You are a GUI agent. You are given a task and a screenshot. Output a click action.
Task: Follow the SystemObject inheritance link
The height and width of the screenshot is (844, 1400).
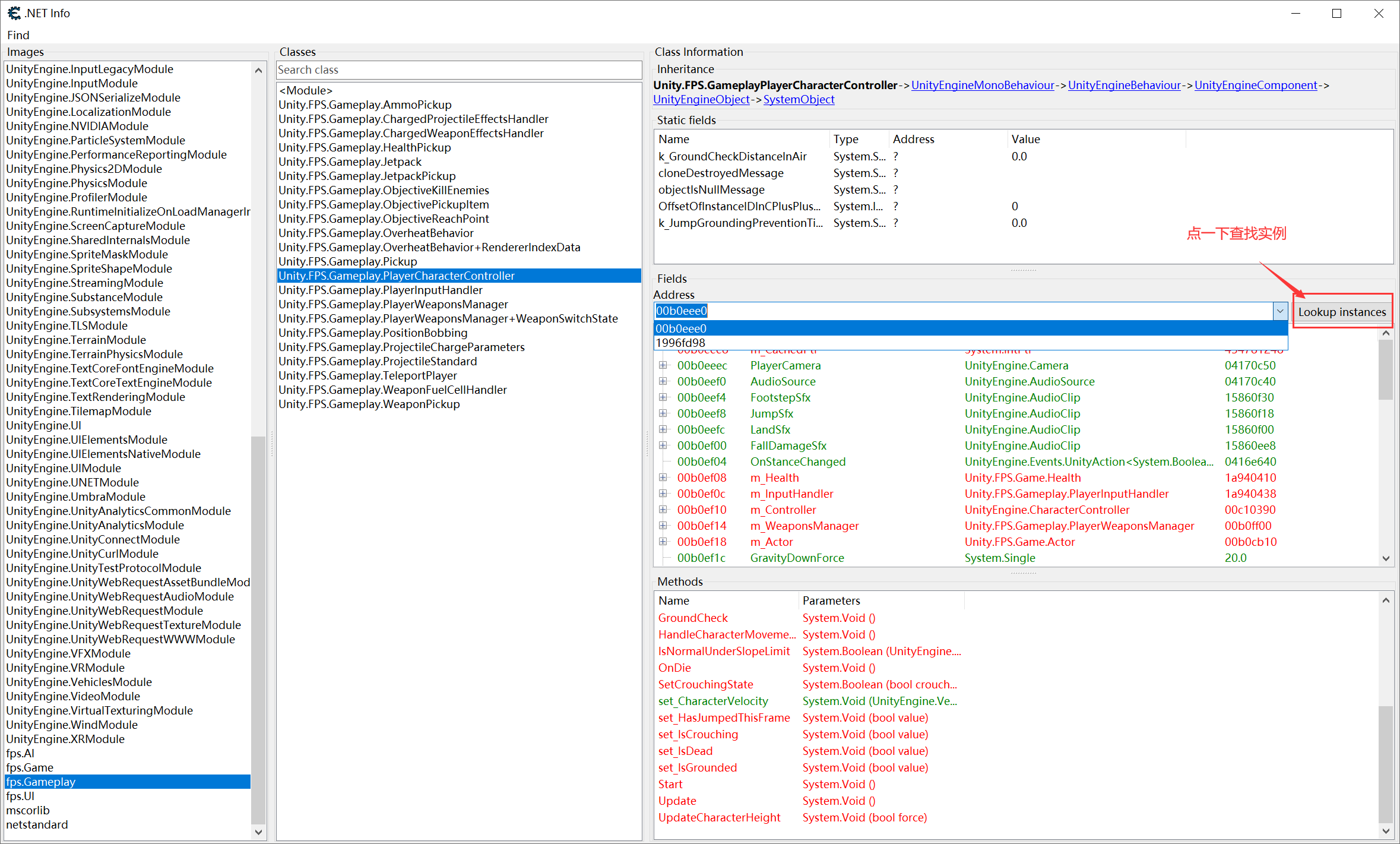(799, 99)
